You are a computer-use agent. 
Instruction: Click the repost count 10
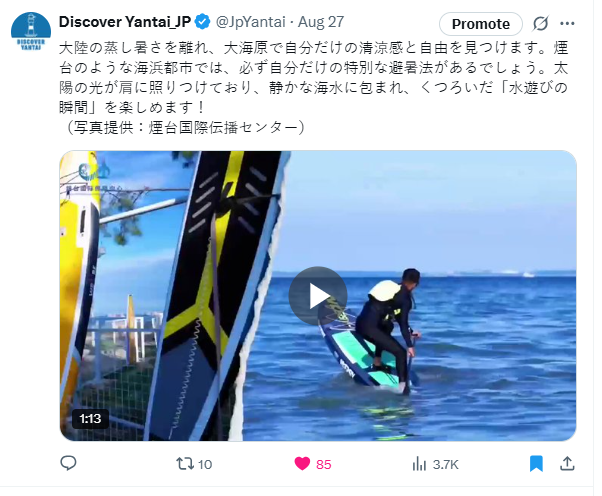tap(205, 465)
